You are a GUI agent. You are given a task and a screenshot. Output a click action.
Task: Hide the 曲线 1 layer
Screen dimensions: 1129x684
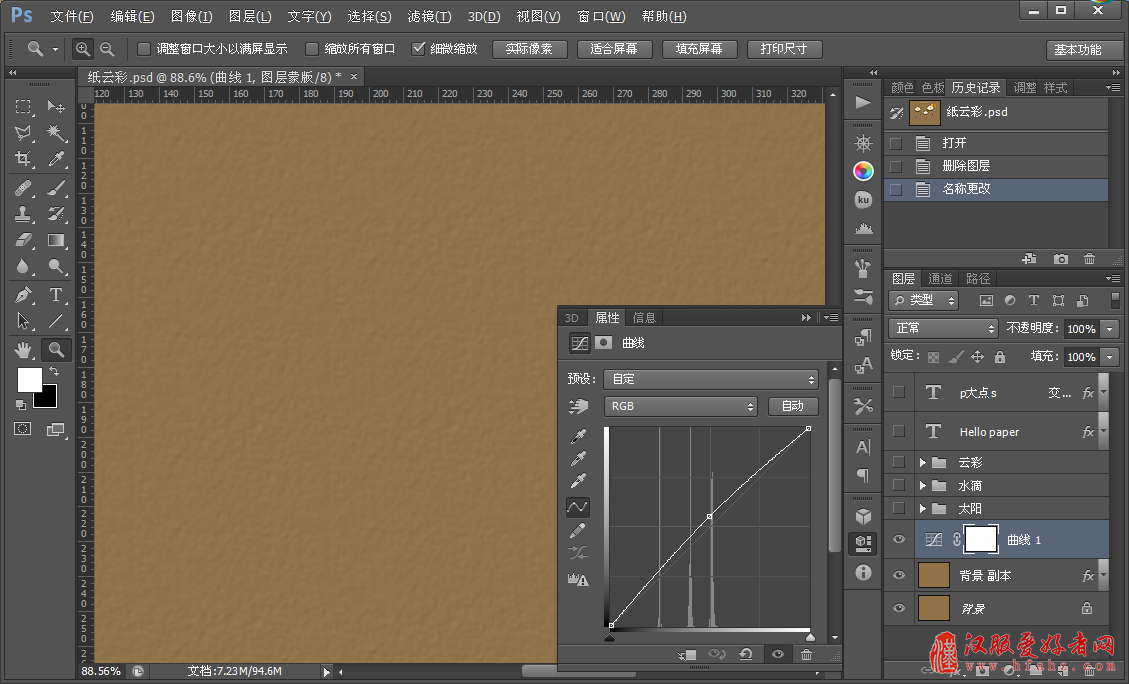[x=899, y=539]
